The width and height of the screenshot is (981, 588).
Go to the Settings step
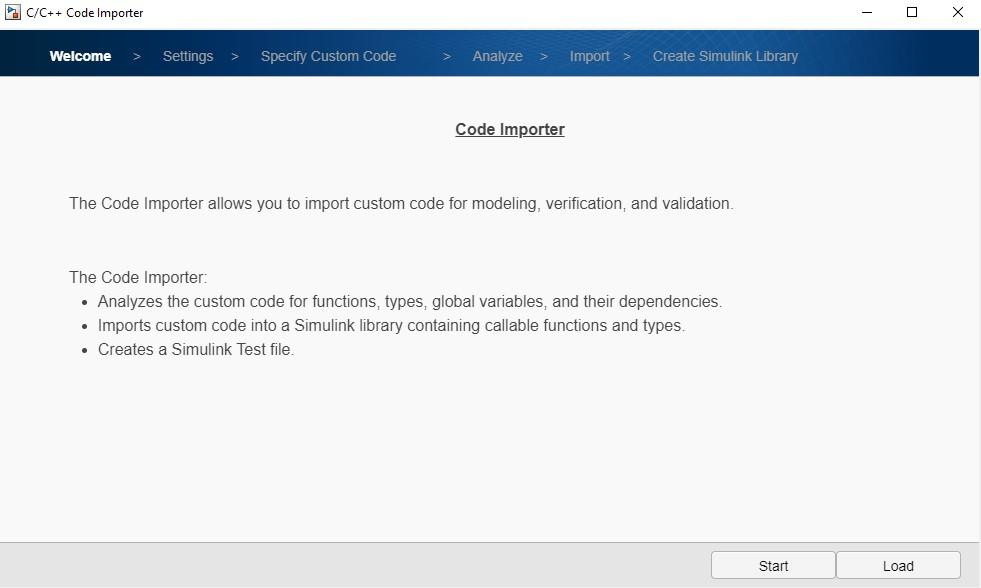click(188, 56)
